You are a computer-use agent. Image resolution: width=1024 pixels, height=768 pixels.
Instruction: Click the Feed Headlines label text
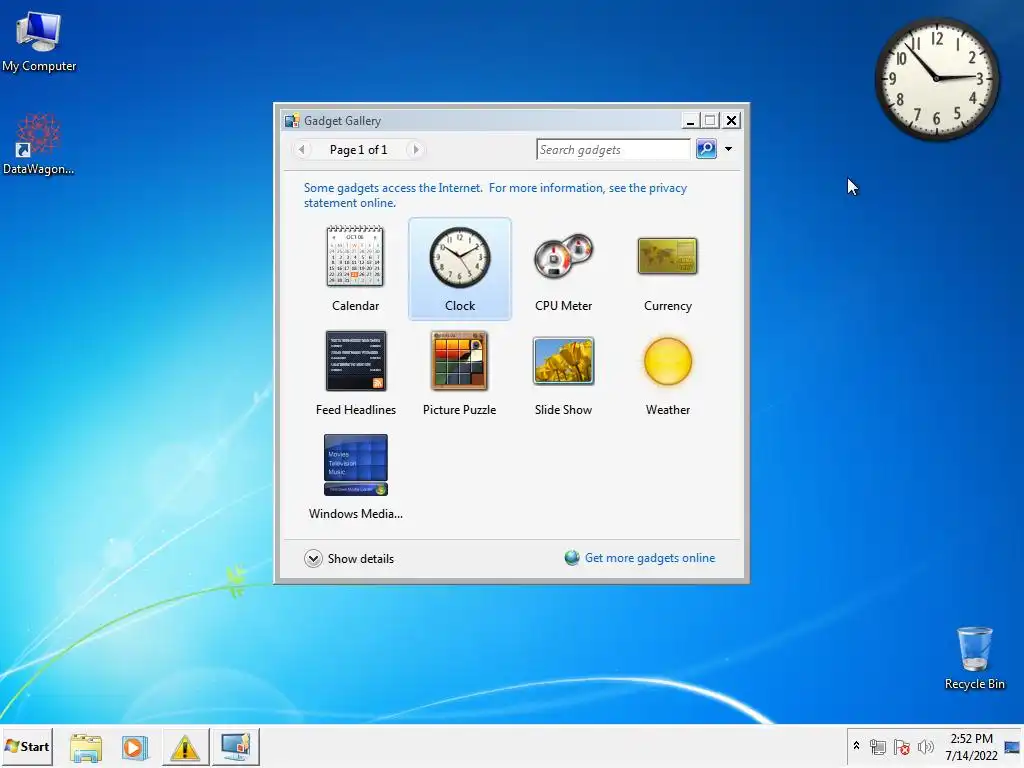(356, 409)
